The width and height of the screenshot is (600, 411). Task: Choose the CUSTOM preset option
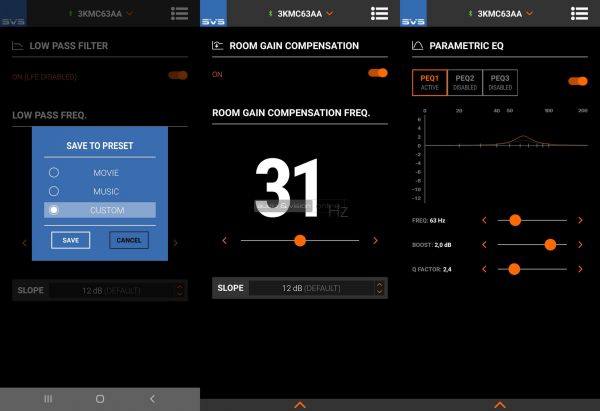[x=100, y=210]
